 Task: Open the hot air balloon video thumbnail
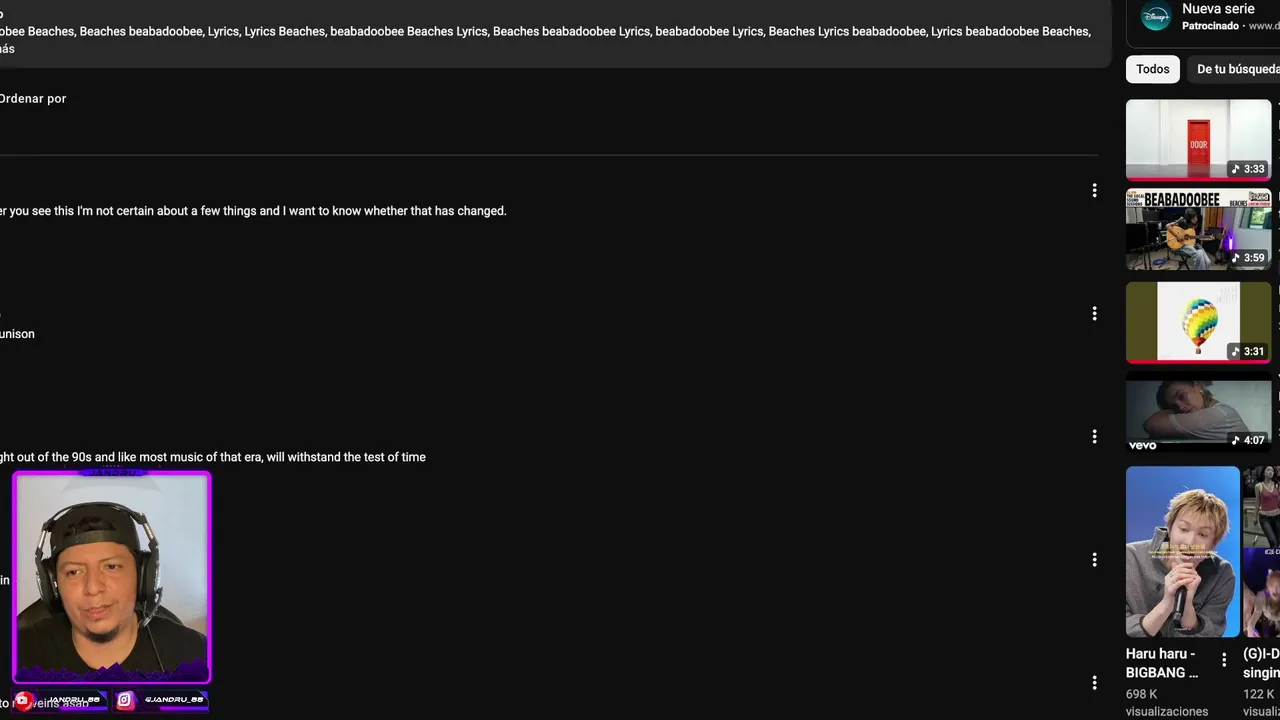(x=1198, y=321)
